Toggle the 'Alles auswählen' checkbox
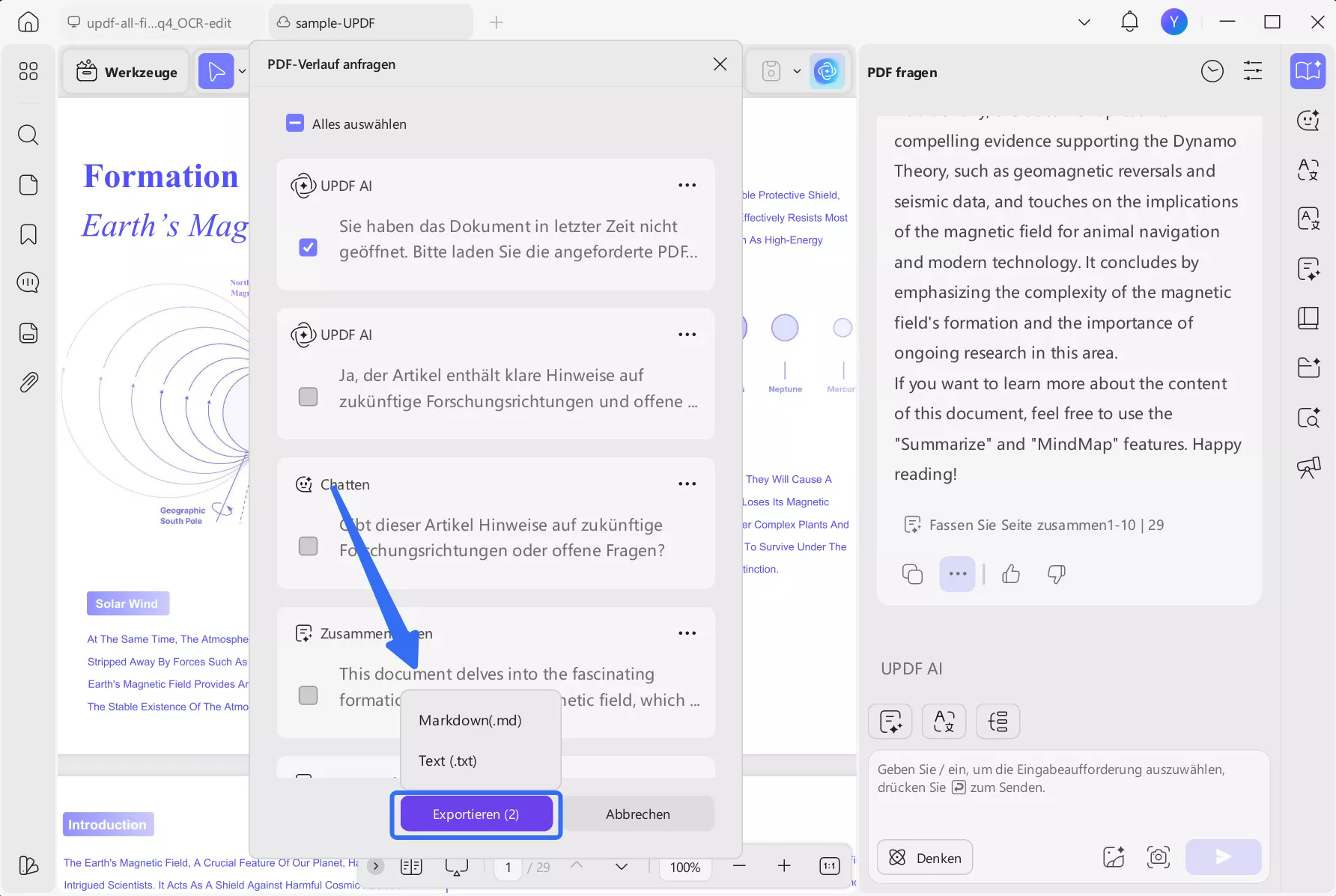This screenshot has width=1336, height=896. (294, 123)
